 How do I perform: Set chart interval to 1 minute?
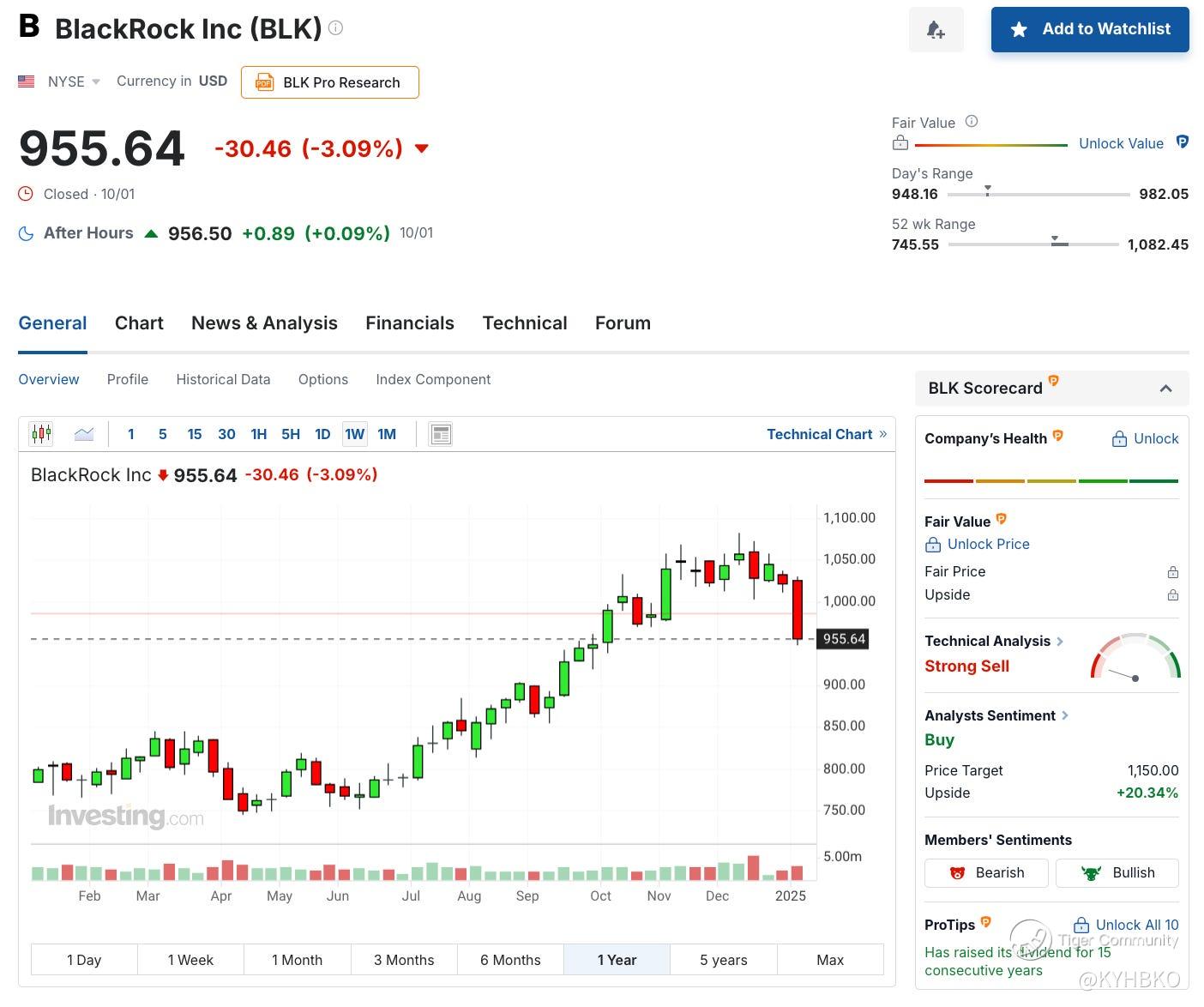[131, 434]
